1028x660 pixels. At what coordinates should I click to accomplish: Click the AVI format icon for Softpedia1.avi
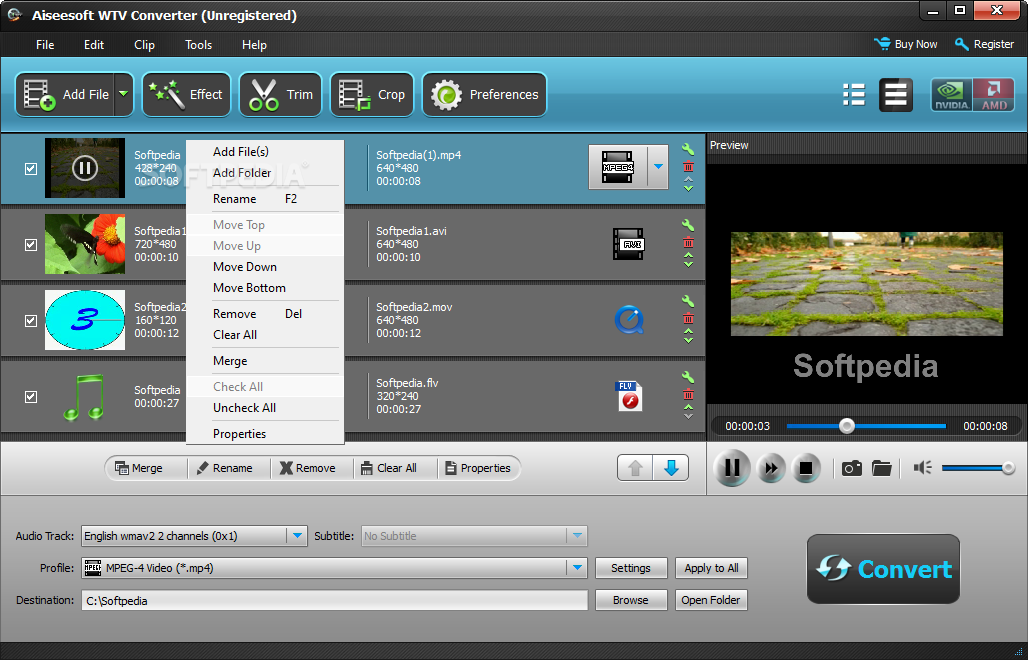click(628, 244)
